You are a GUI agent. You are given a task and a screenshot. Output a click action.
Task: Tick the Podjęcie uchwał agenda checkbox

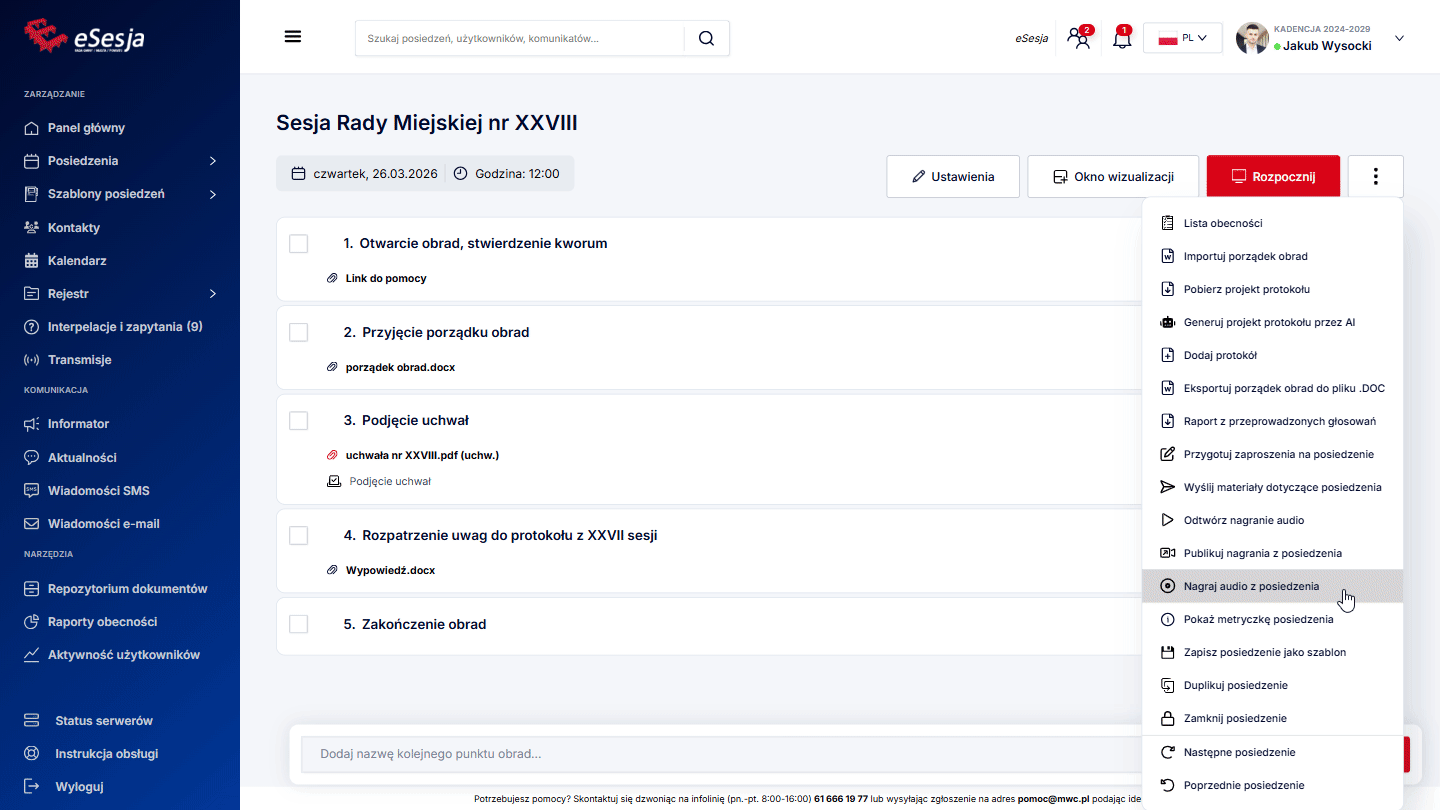298,421
